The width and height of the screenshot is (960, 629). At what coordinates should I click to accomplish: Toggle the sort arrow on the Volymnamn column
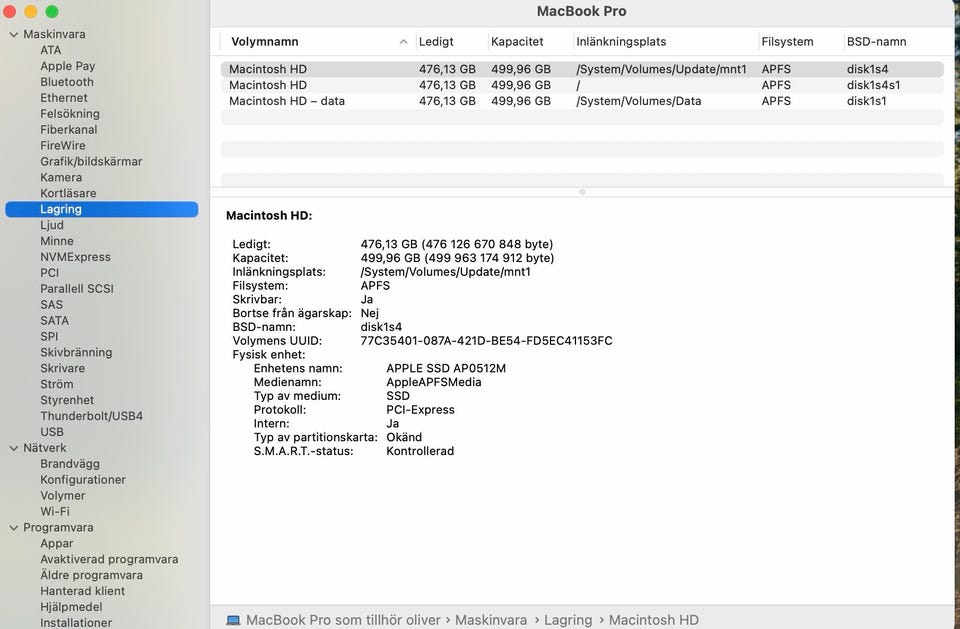tap(403, 42)
